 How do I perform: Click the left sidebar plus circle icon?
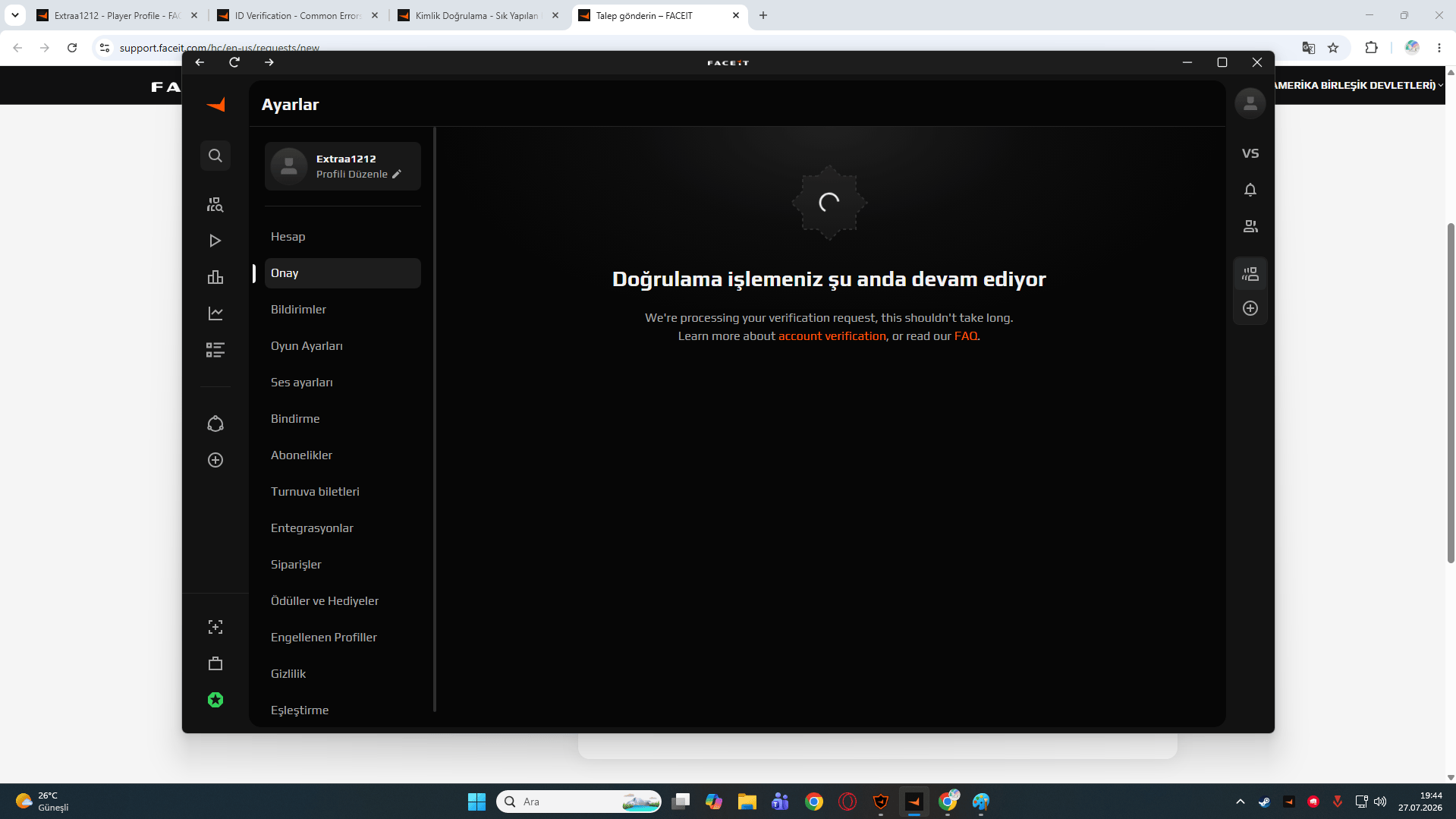pyautogui.click(x=215, y=460)
